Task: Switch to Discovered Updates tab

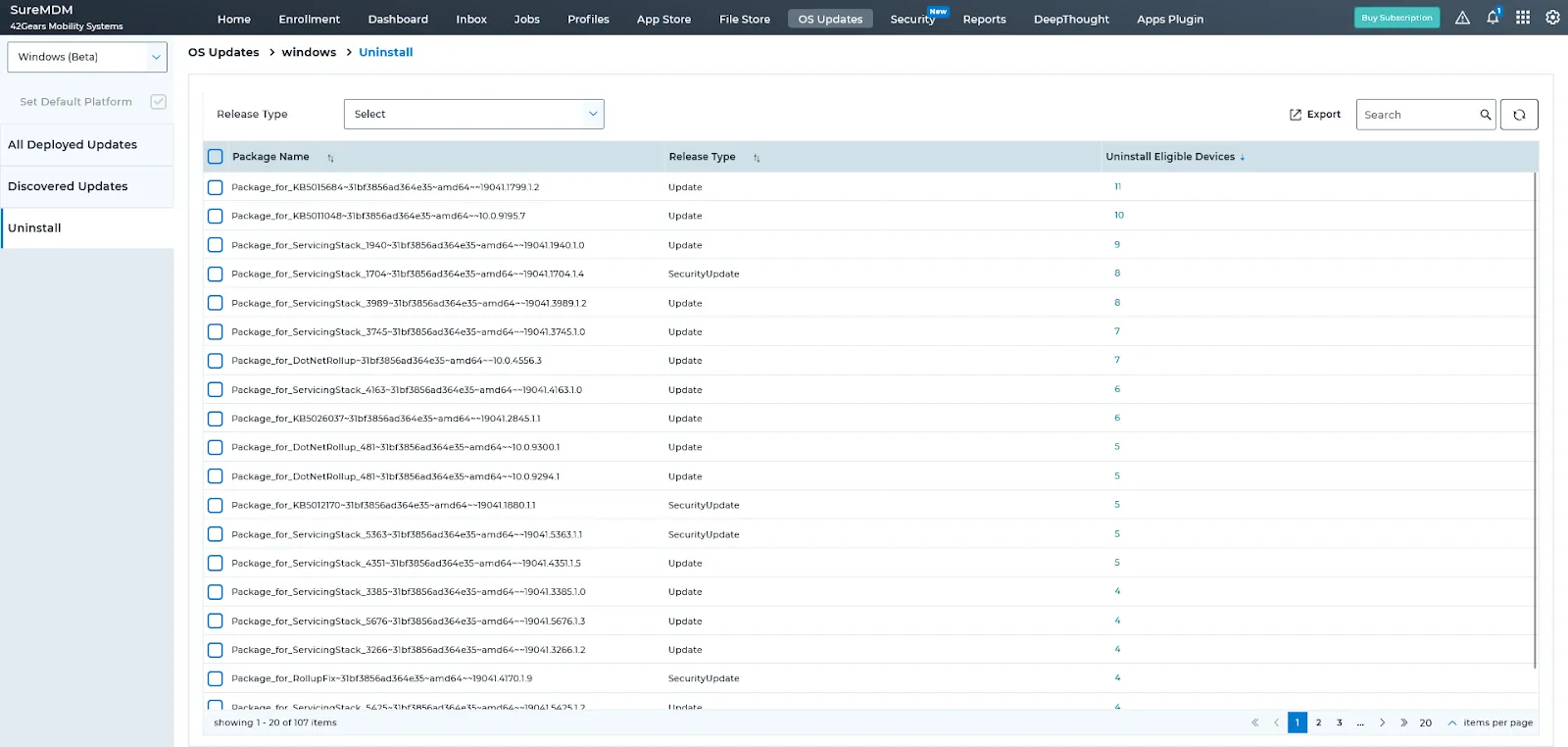Action: (x=68, y=186)
